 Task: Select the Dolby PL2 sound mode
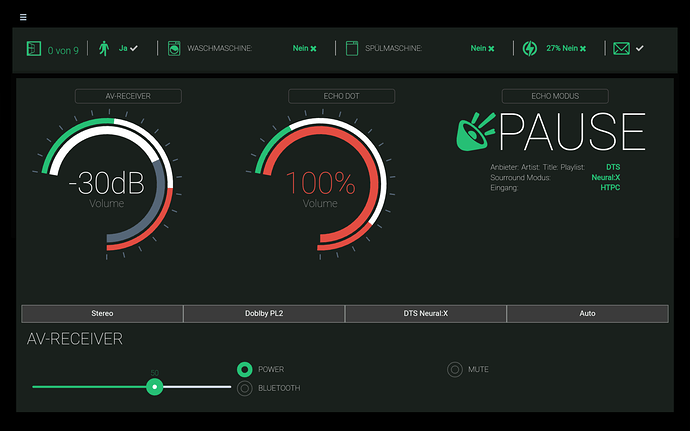click(264, 314)
